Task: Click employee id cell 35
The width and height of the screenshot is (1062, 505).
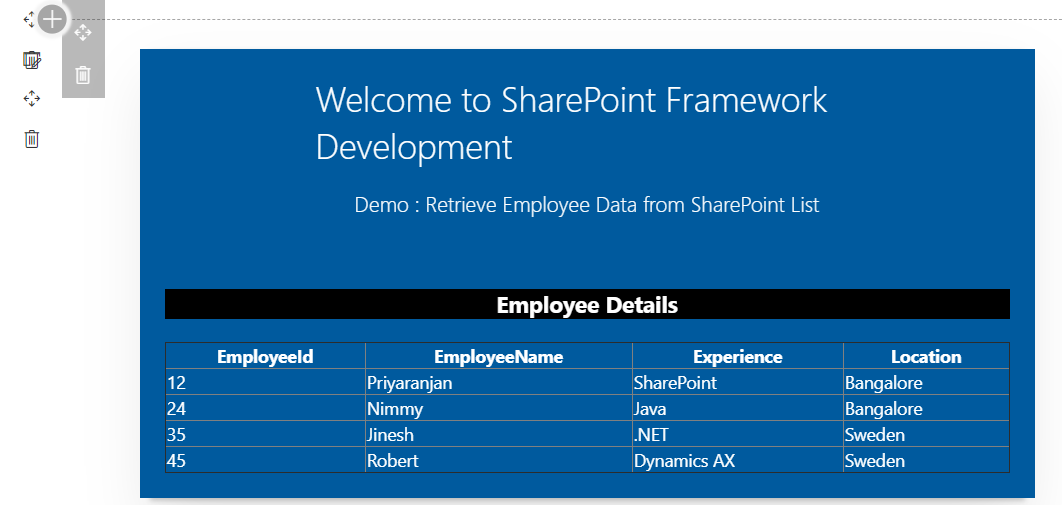Action: (266, 434)
